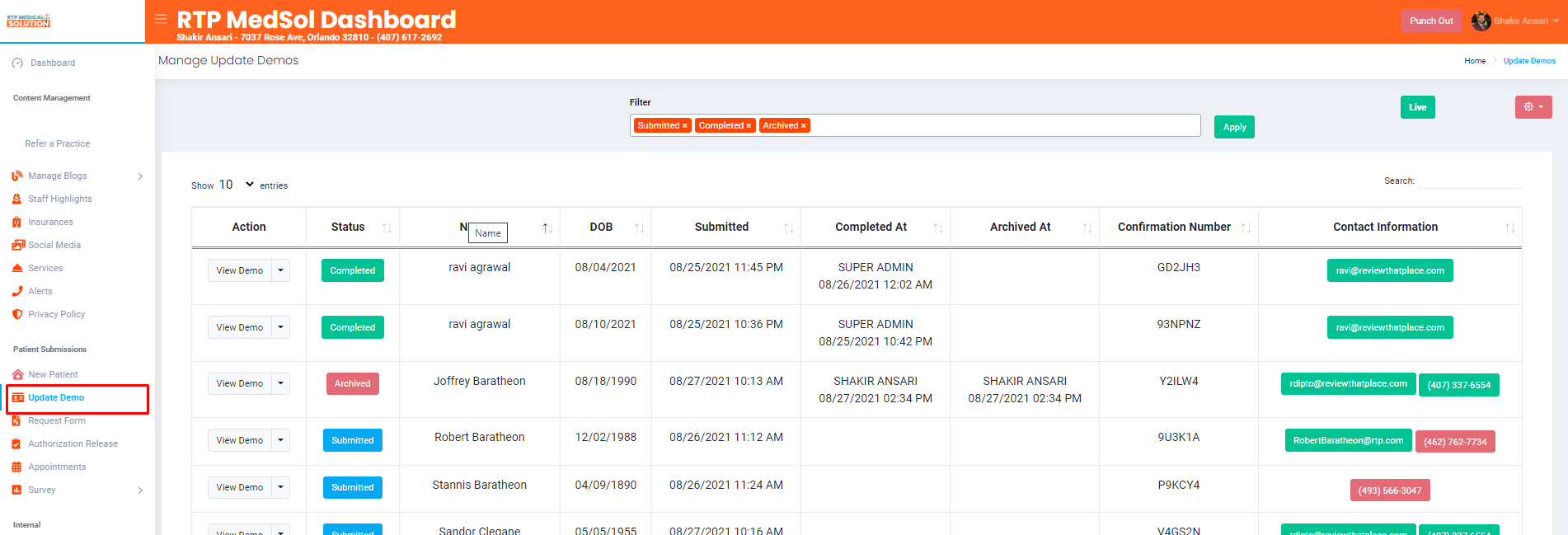Open Services in the sidebar
The height and width of the screenshot is (535, 1568).
pyautogui.click(x=45, y=268)
